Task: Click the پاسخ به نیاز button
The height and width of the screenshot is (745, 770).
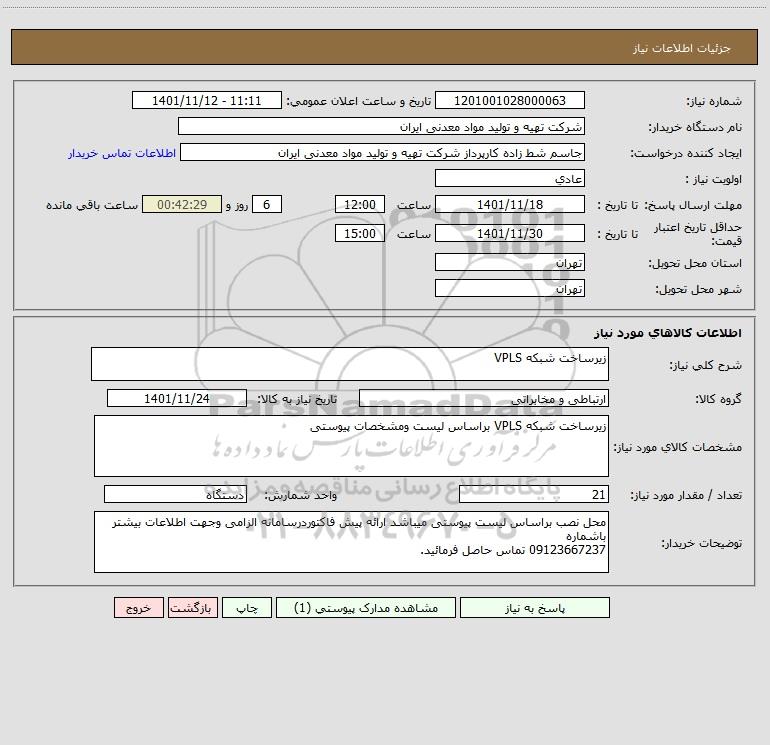Action: [x=534, y=608]
